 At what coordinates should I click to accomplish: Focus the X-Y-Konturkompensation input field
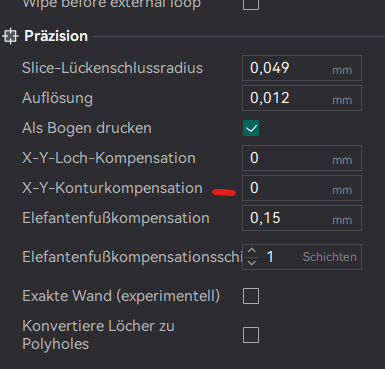[302, 188]
